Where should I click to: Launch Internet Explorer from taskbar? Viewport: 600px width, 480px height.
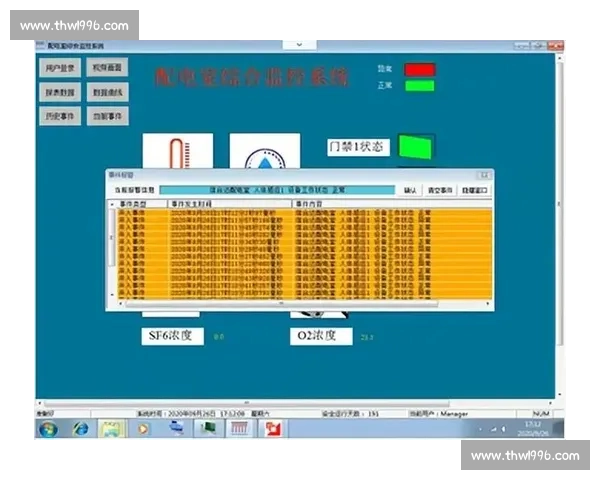(x=80, y=429)
